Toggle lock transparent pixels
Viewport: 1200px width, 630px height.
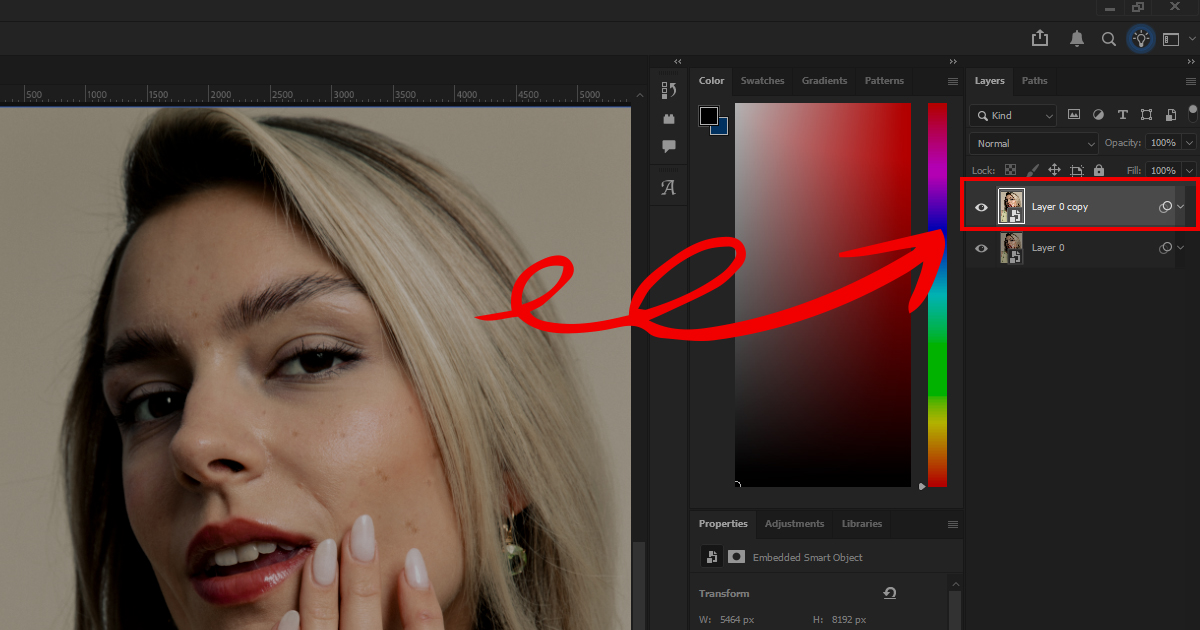[x=1010, y=171]
